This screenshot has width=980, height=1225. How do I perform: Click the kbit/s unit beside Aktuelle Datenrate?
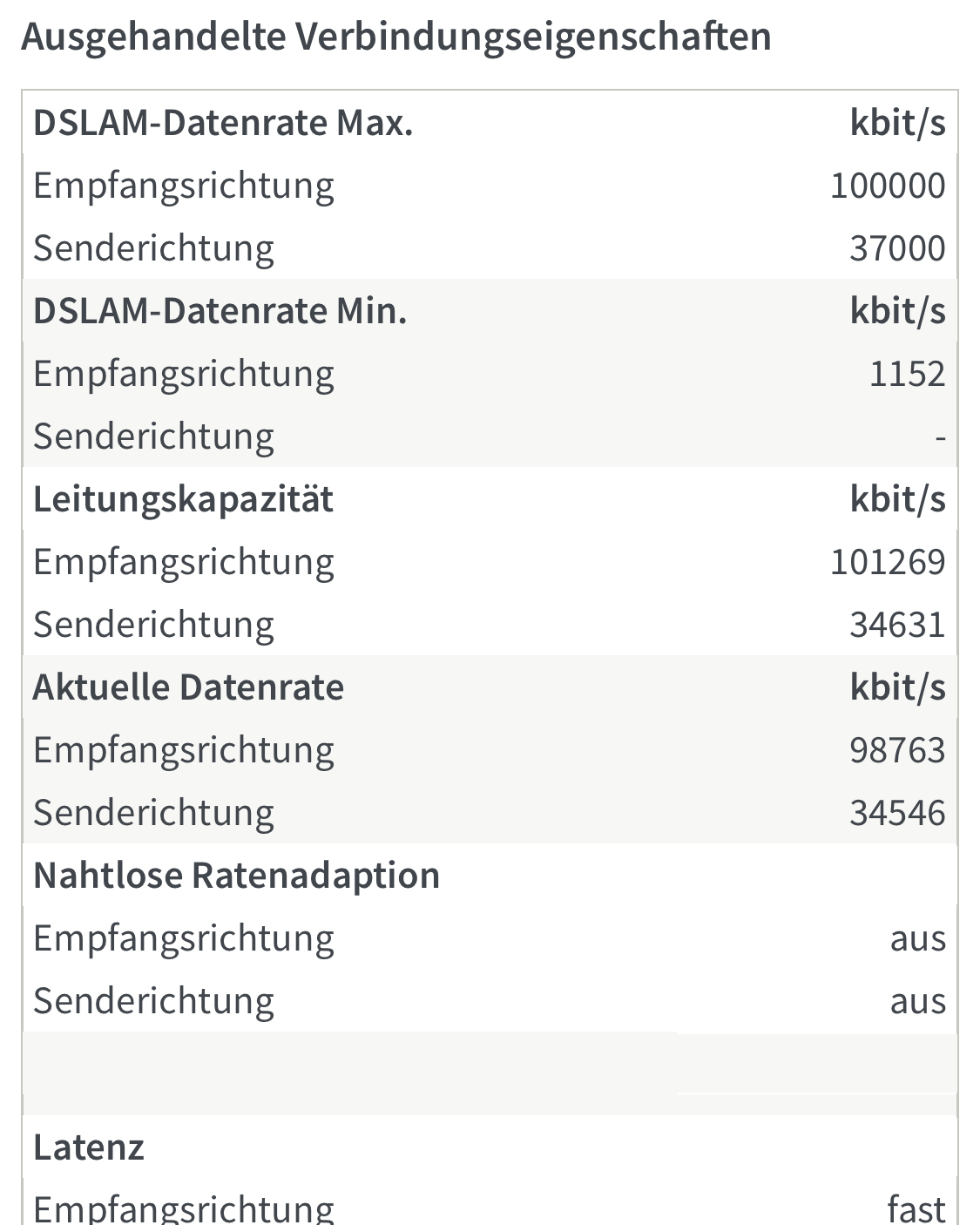click(897, 687)
